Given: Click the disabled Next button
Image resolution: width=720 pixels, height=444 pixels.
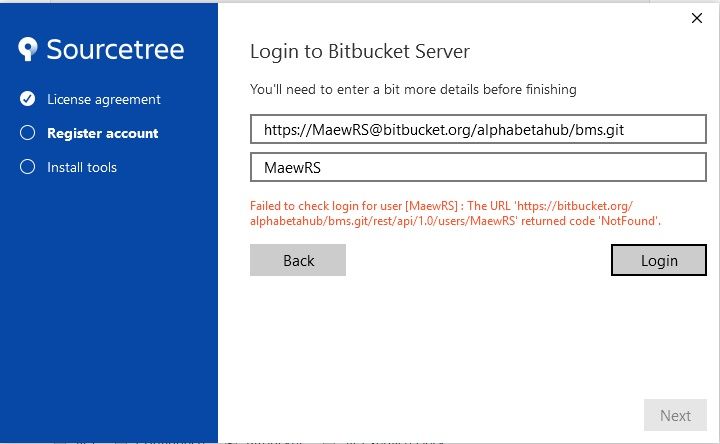Looking at the screenshot, I should pos(675,415).
